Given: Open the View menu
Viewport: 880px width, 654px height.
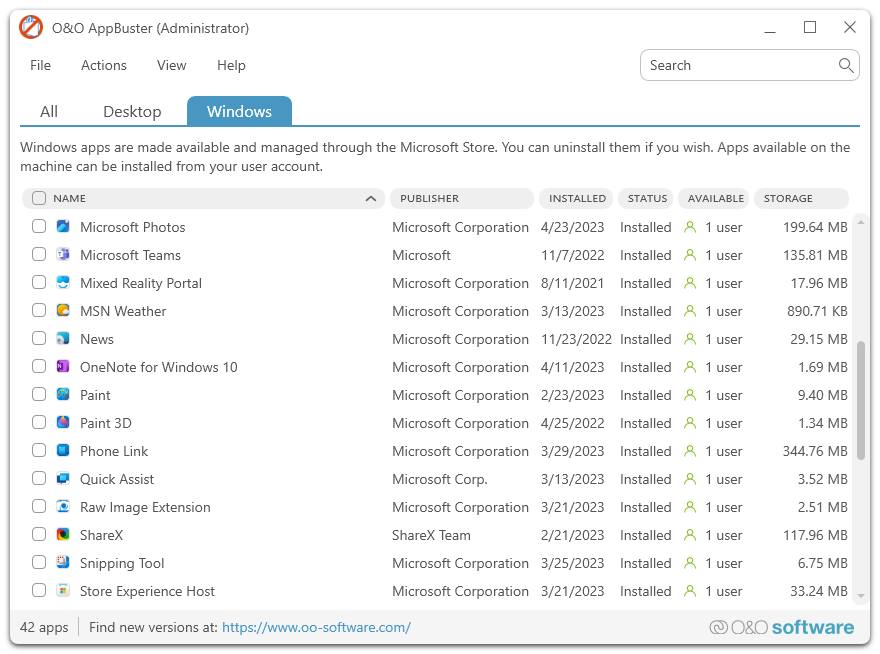Looking at the screenshot, I should pyautogui.click(x=171, y=66).
